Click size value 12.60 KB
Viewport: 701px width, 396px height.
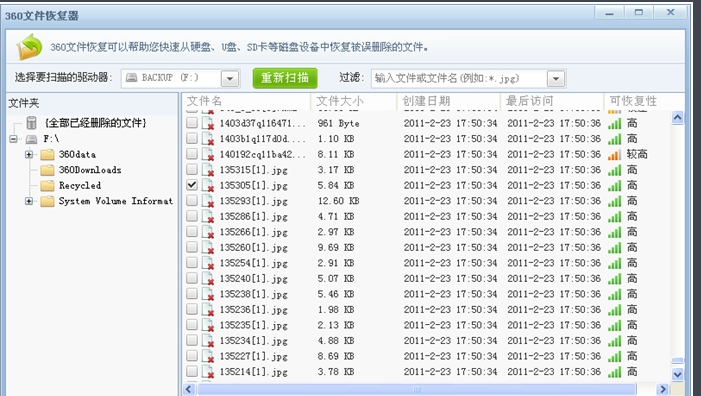[338, 201]
